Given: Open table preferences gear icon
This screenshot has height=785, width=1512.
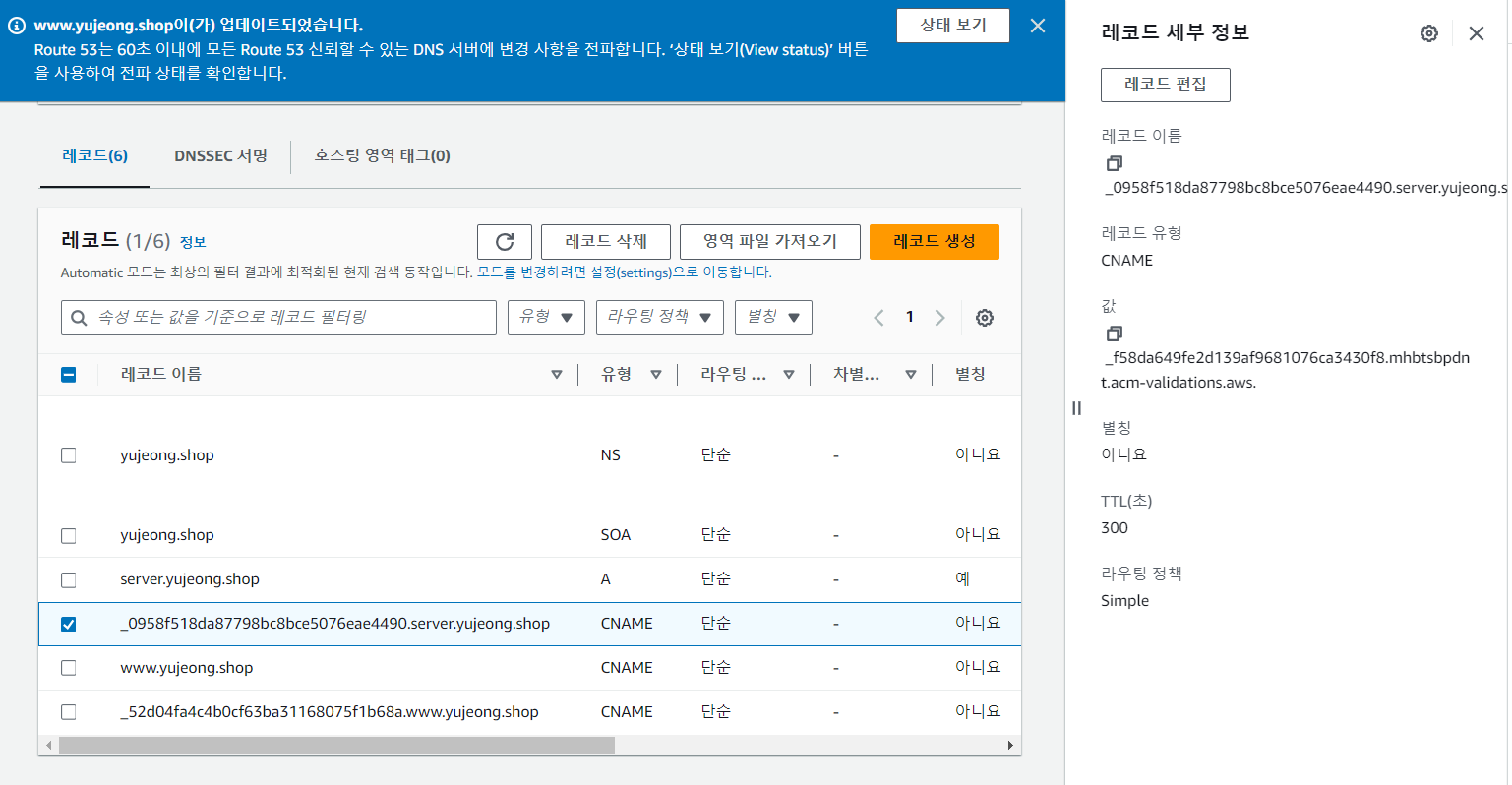Looking at the screenshot, I should click(985, 318).
